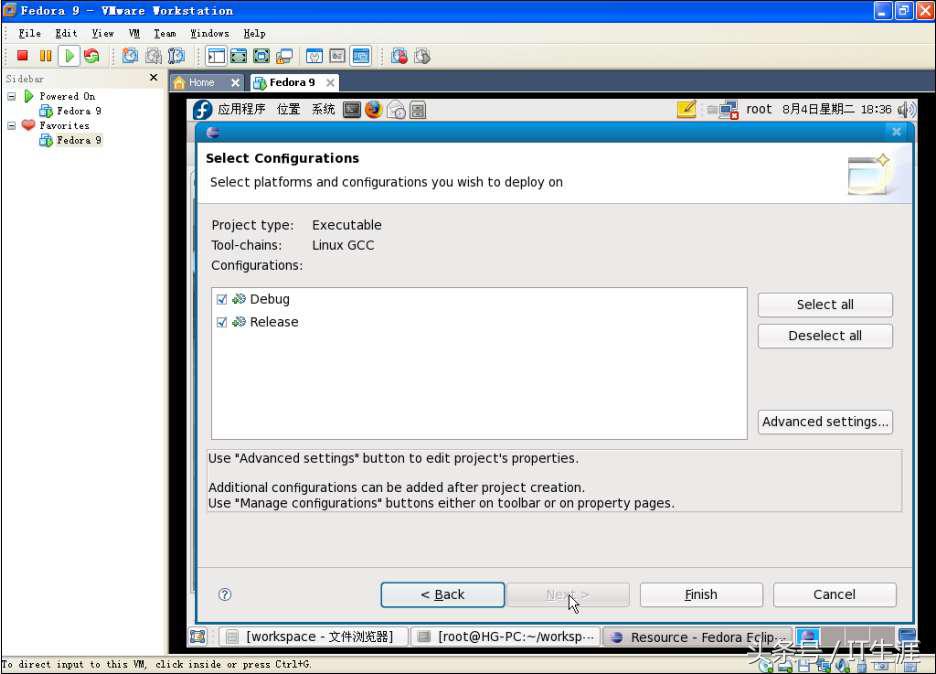Toggle the Release configuration checkbox
This screenshot has width=936, height=674.
point(222,322)
